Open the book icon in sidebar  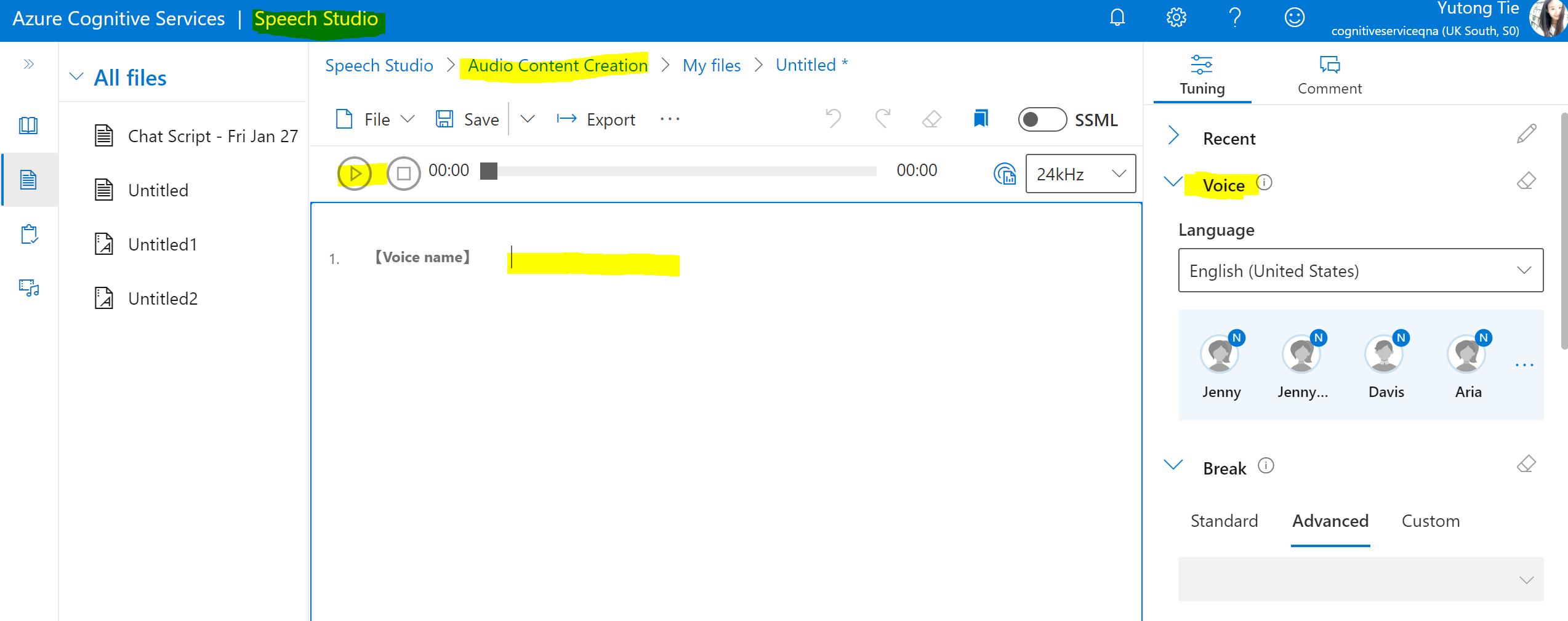click(28, 126)
